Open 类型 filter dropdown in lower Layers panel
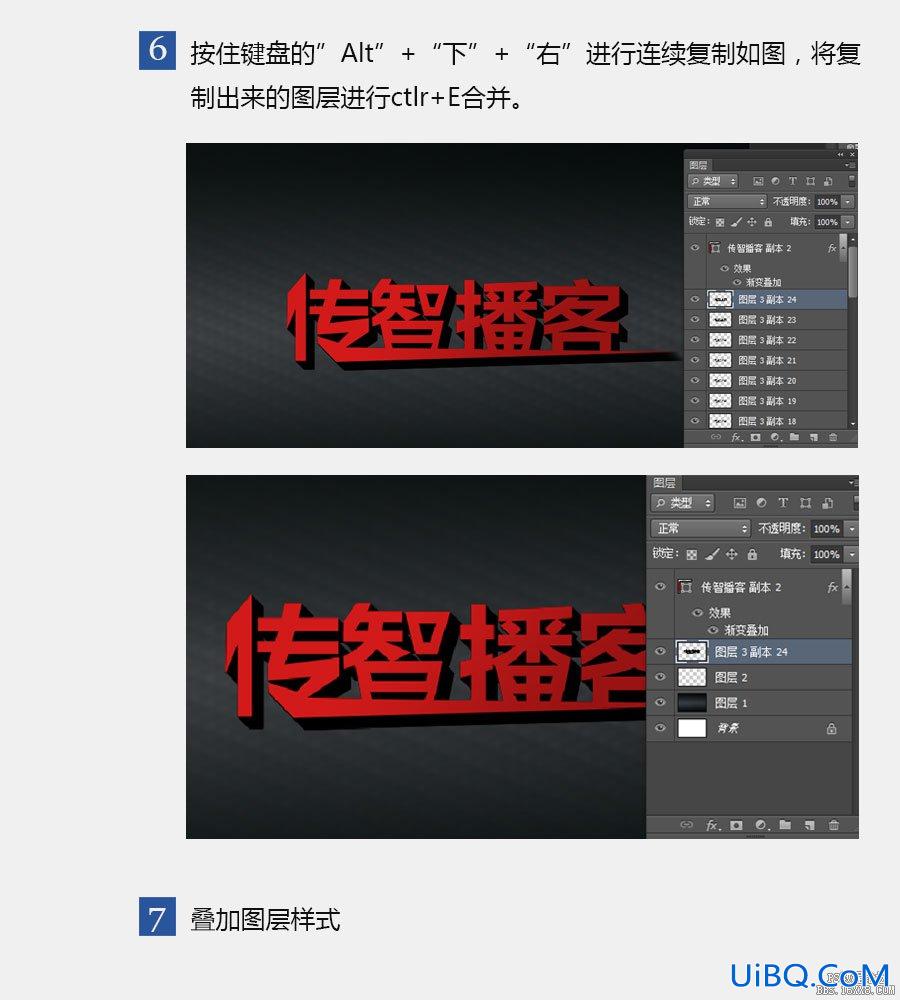Viewport: 900px width, 1000px height. tap(682, 503)
